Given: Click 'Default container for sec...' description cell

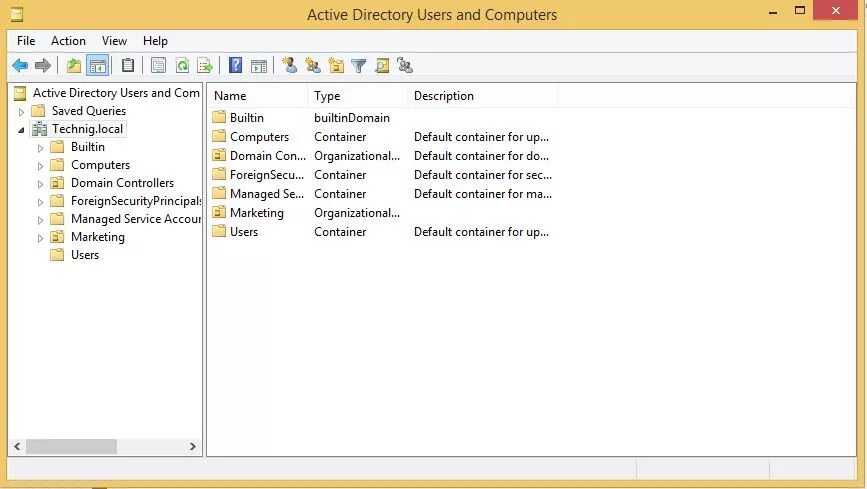Looking at the screenshot, I should coord(483,175).
